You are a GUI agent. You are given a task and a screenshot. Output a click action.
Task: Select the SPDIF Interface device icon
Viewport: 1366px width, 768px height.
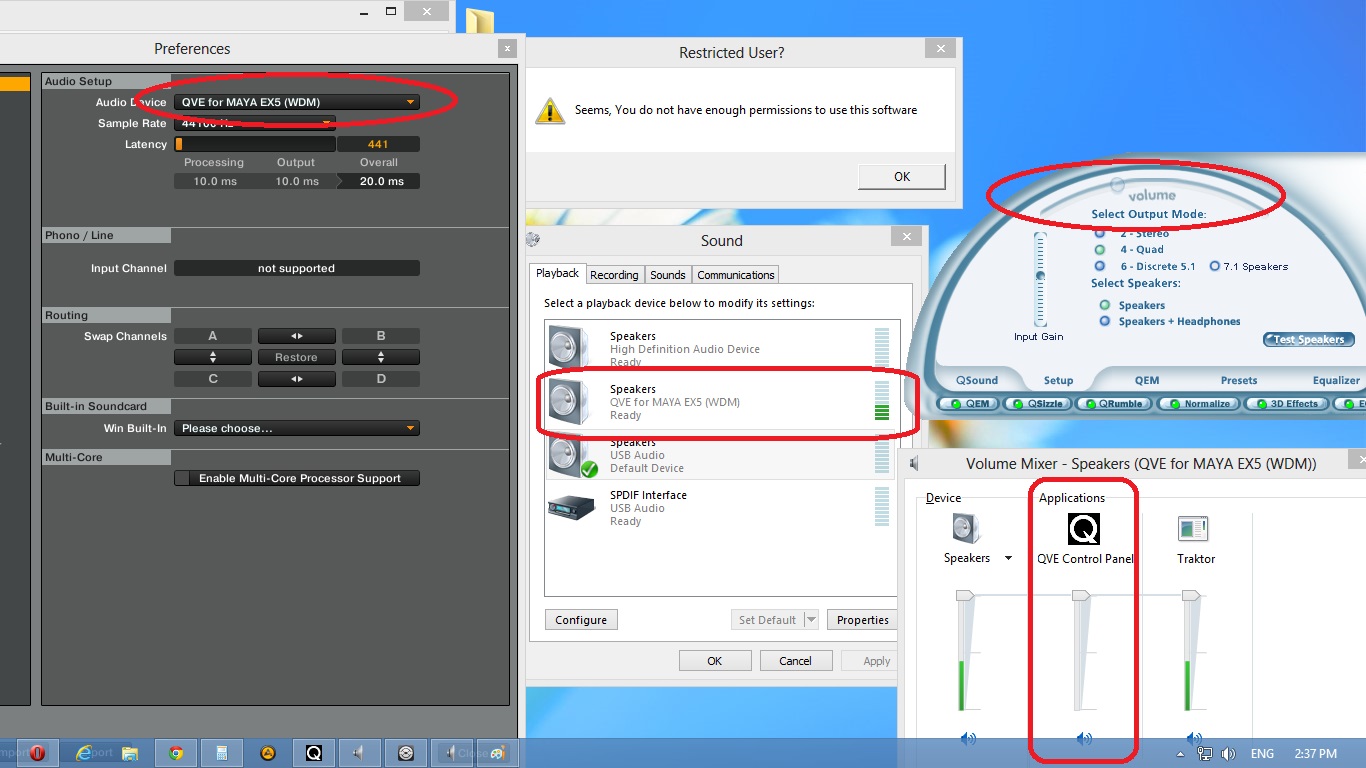point(572,506)
